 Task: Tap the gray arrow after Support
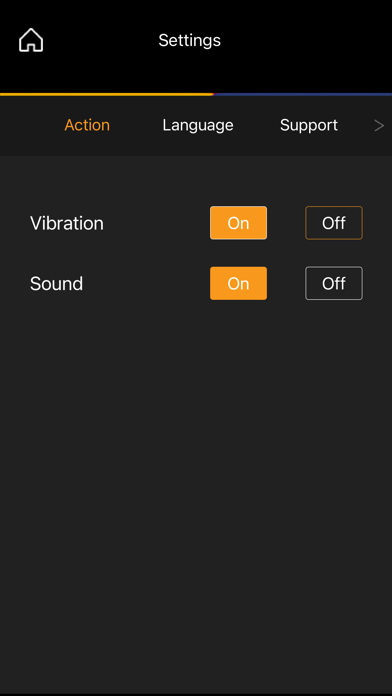tap(379, 126)
